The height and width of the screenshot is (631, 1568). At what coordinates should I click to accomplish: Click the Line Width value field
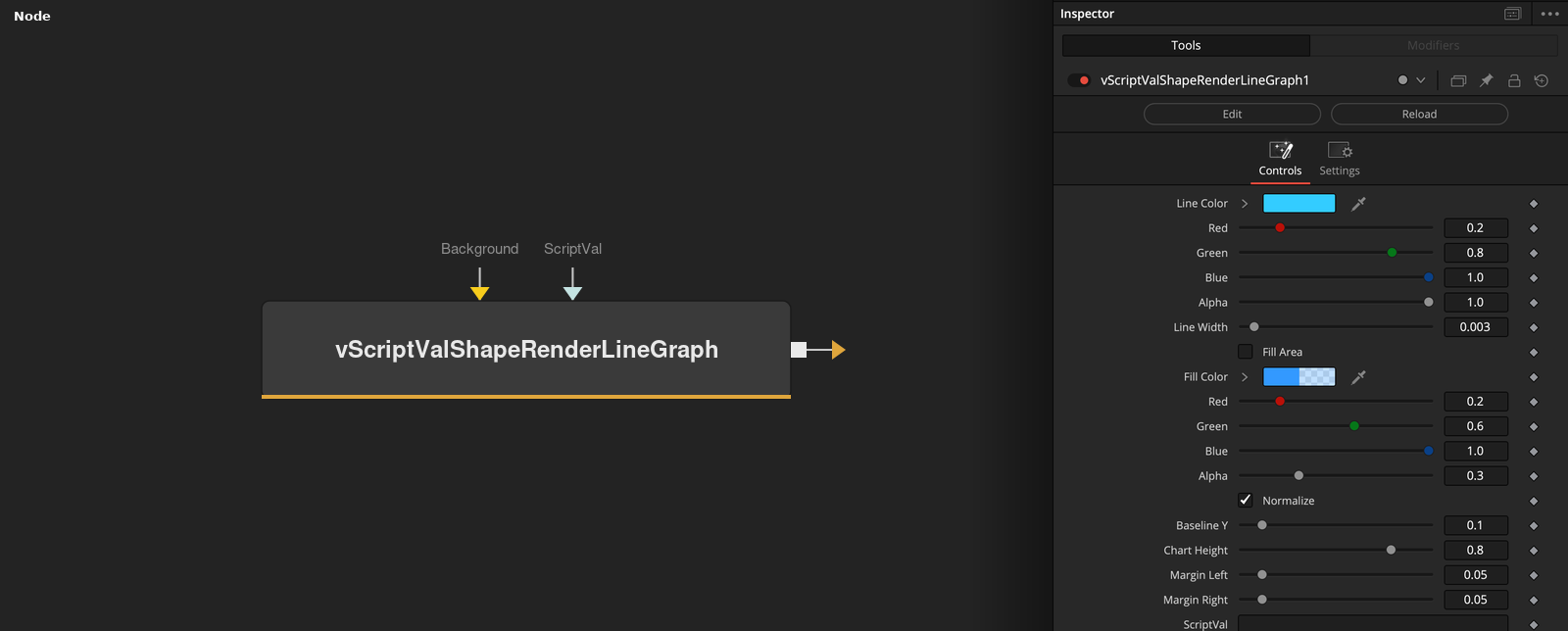1476,327
